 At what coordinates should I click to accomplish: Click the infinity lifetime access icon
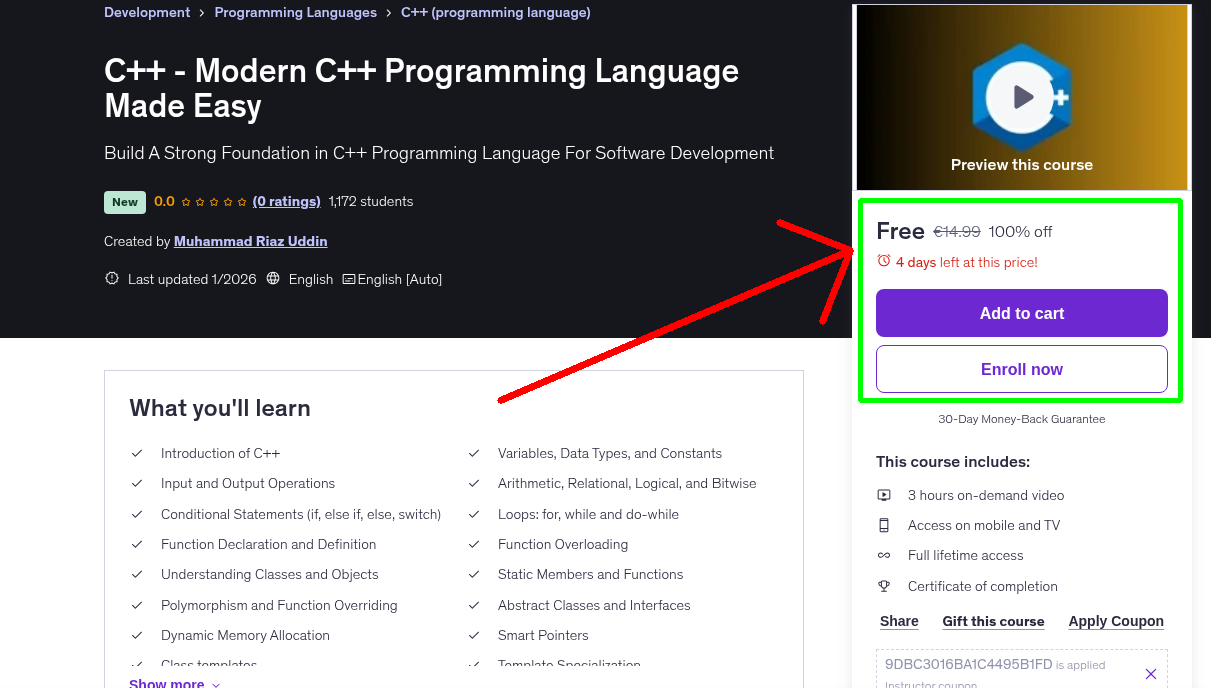(885, 555)
